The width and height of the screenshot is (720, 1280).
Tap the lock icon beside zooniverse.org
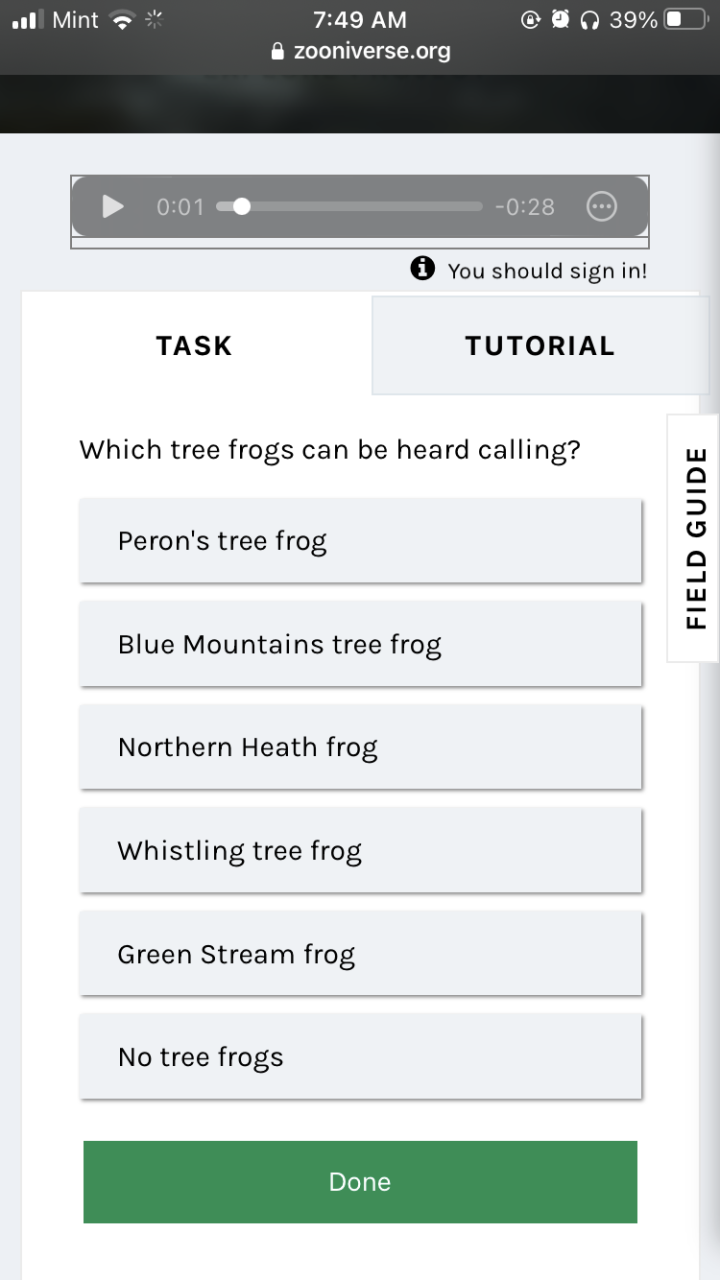[x=278, y=51]
